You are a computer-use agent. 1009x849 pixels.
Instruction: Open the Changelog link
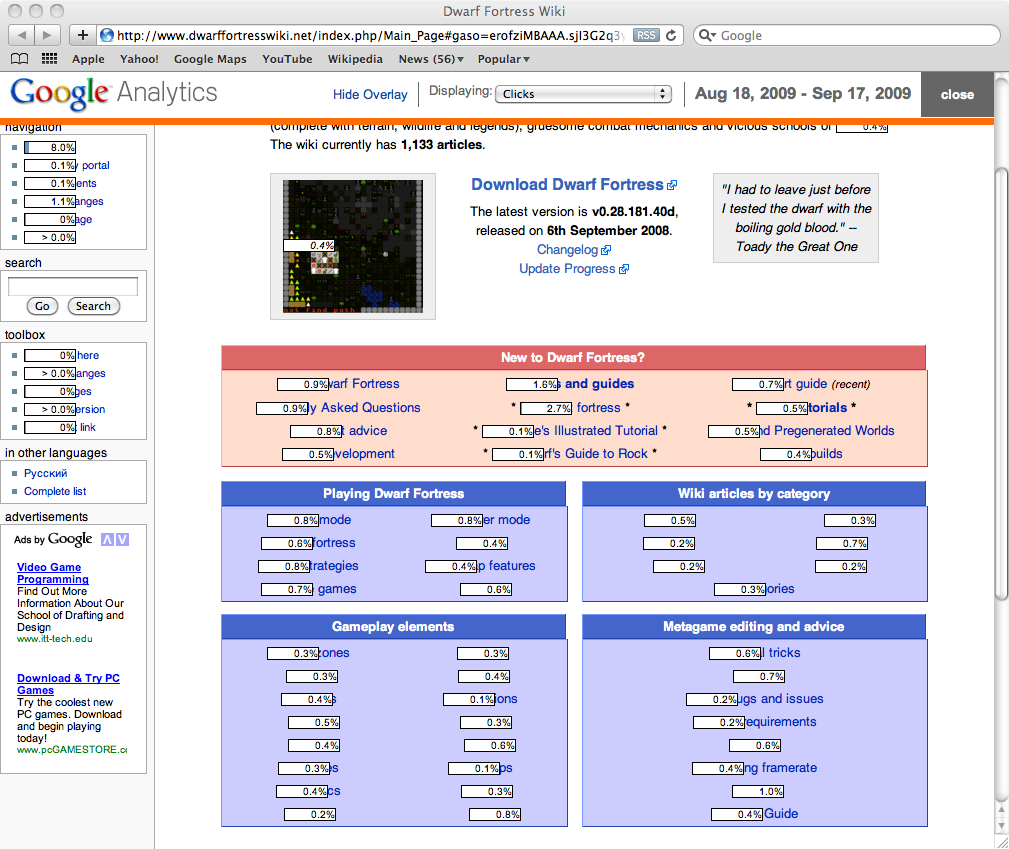(573, 250)
